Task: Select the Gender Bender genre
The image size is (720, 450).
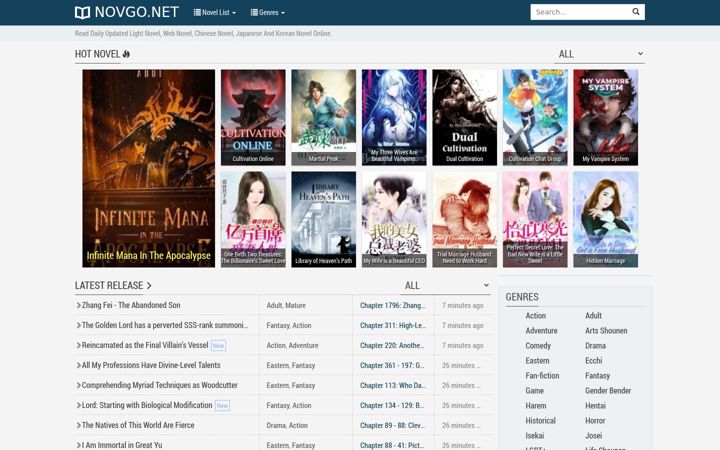Action: coord(608,391)
